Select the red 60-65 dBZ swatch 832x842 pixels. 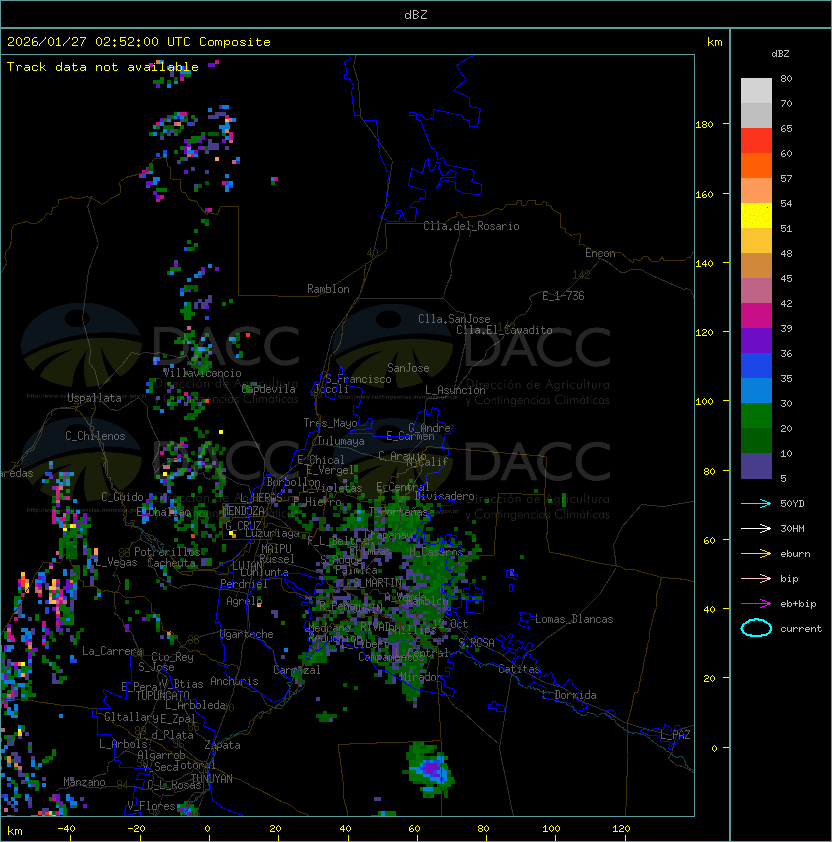(x=756, y=140)
